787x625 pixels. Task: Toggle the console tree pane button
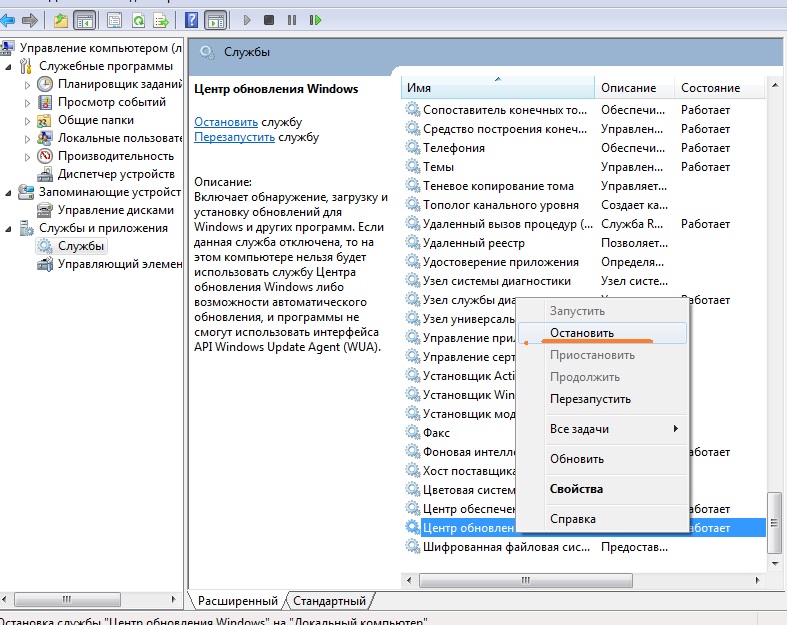pyautogui.click(x=84, y=21)
